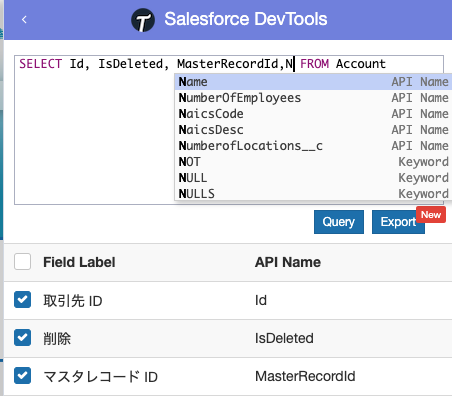The width and height of the screenshot is (452, 396).
Task: Click the Field Label column header
Action: pos(79,262)
